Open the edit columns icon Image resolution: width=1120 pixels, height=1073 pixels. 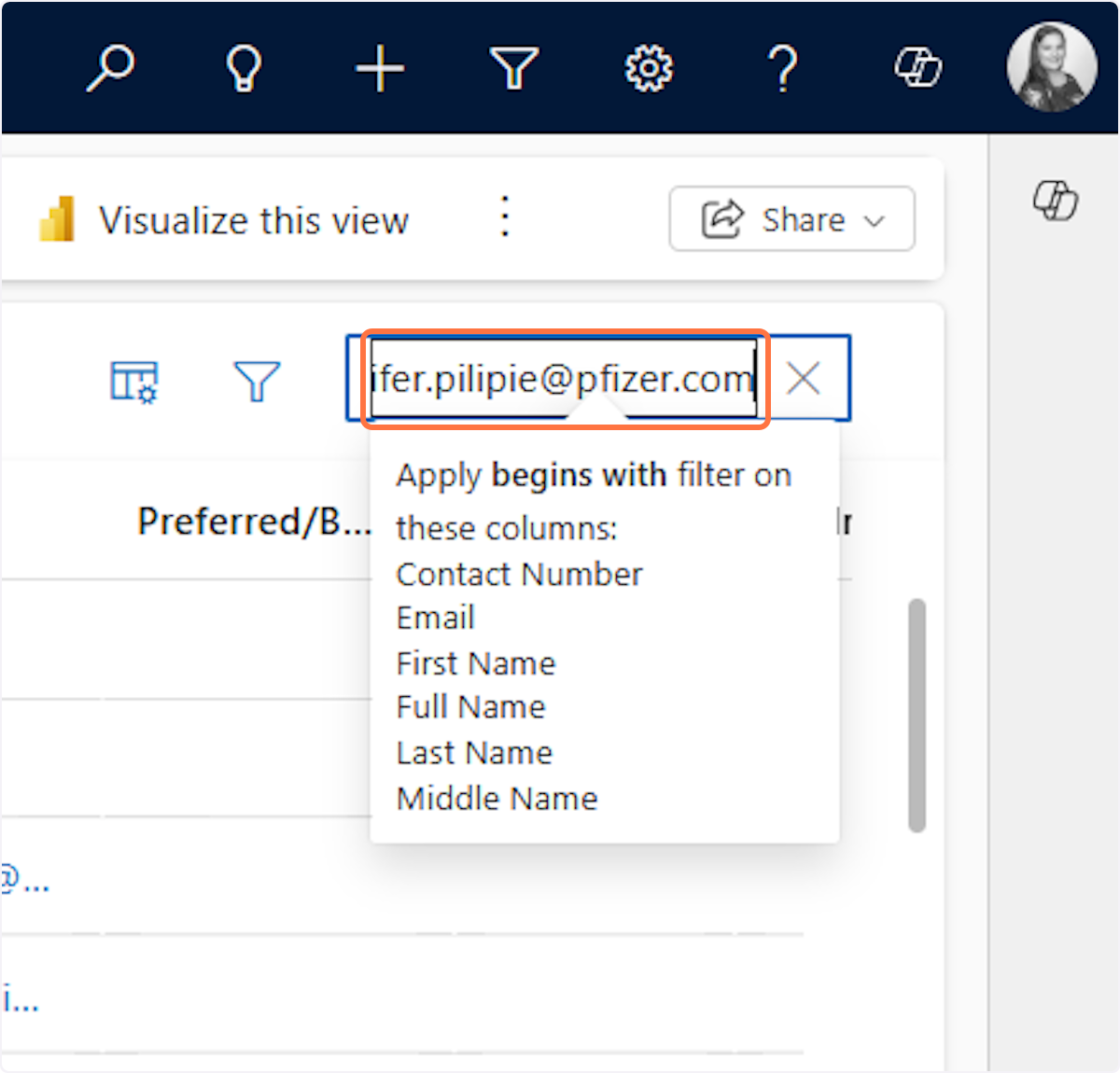click(x=134, y=382)
